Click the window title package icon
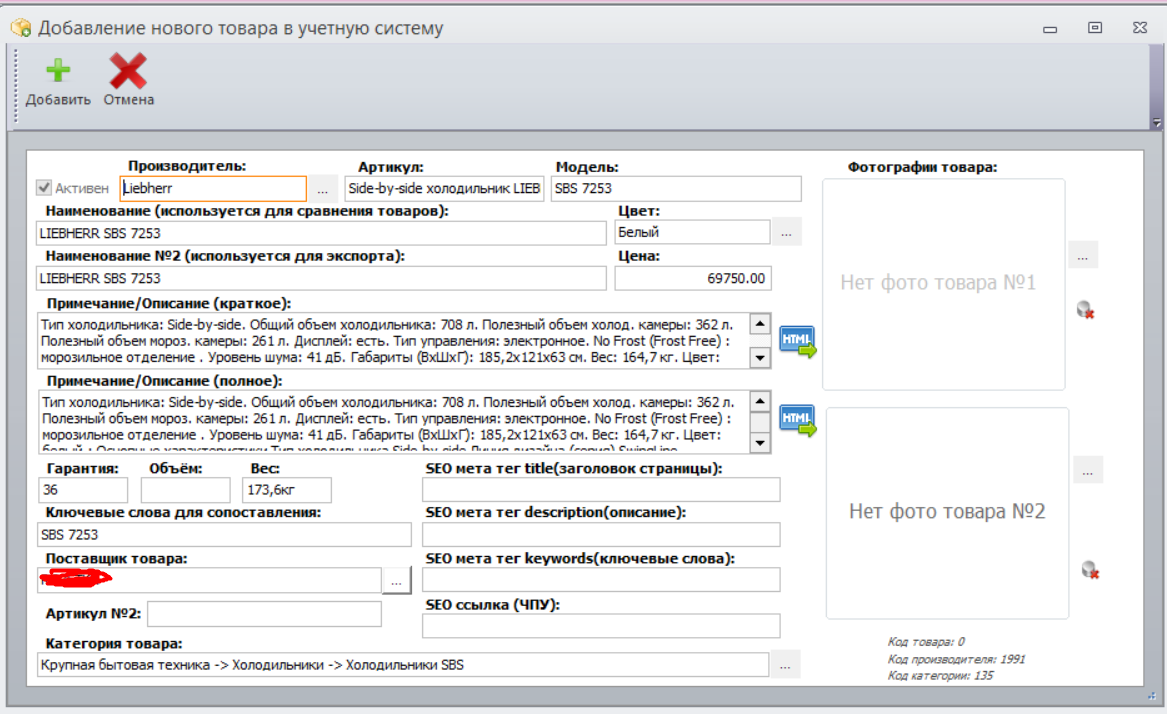This screenshot has height=714, width=1167. 21,28
